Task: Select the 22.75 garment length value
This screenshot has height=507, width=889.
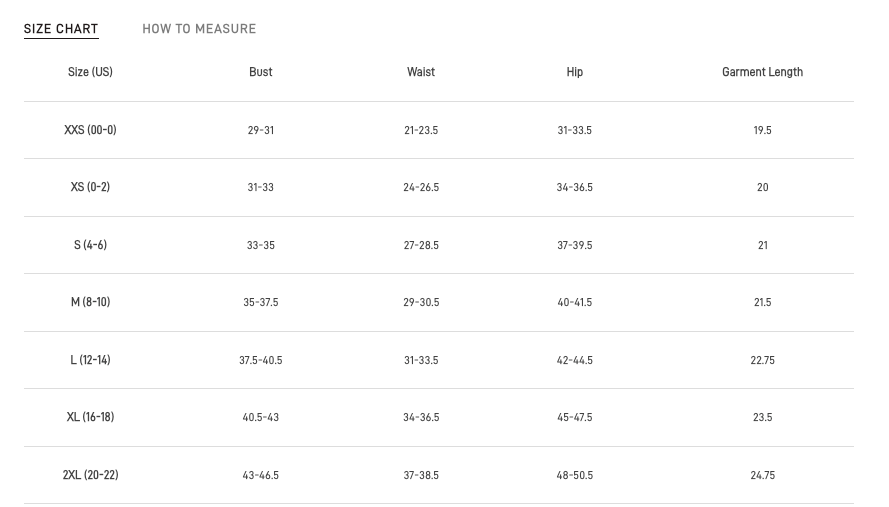Action: [762, 360]
